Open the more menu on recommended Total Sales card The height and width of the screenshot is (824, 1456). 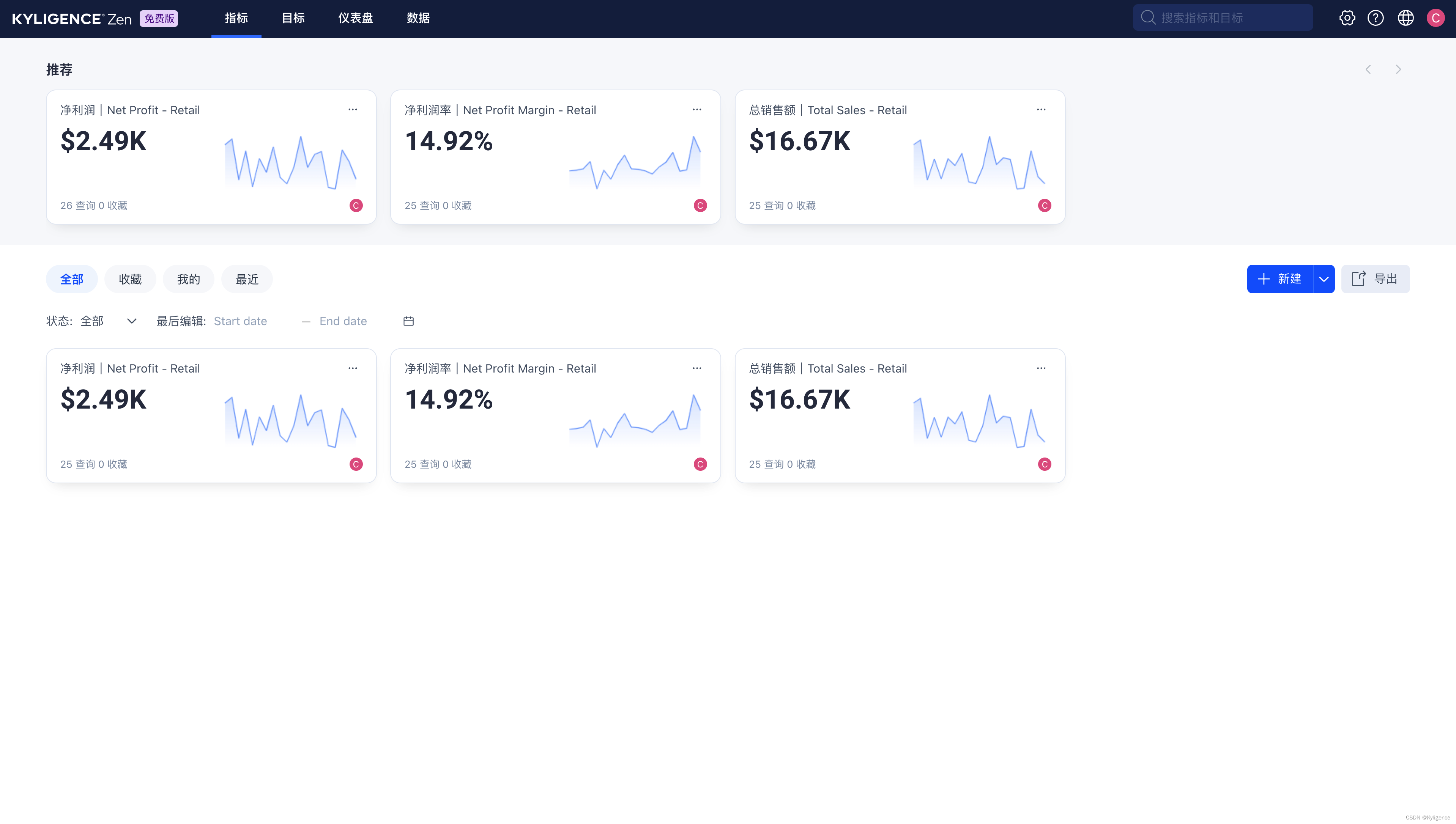coord(1041,109)
